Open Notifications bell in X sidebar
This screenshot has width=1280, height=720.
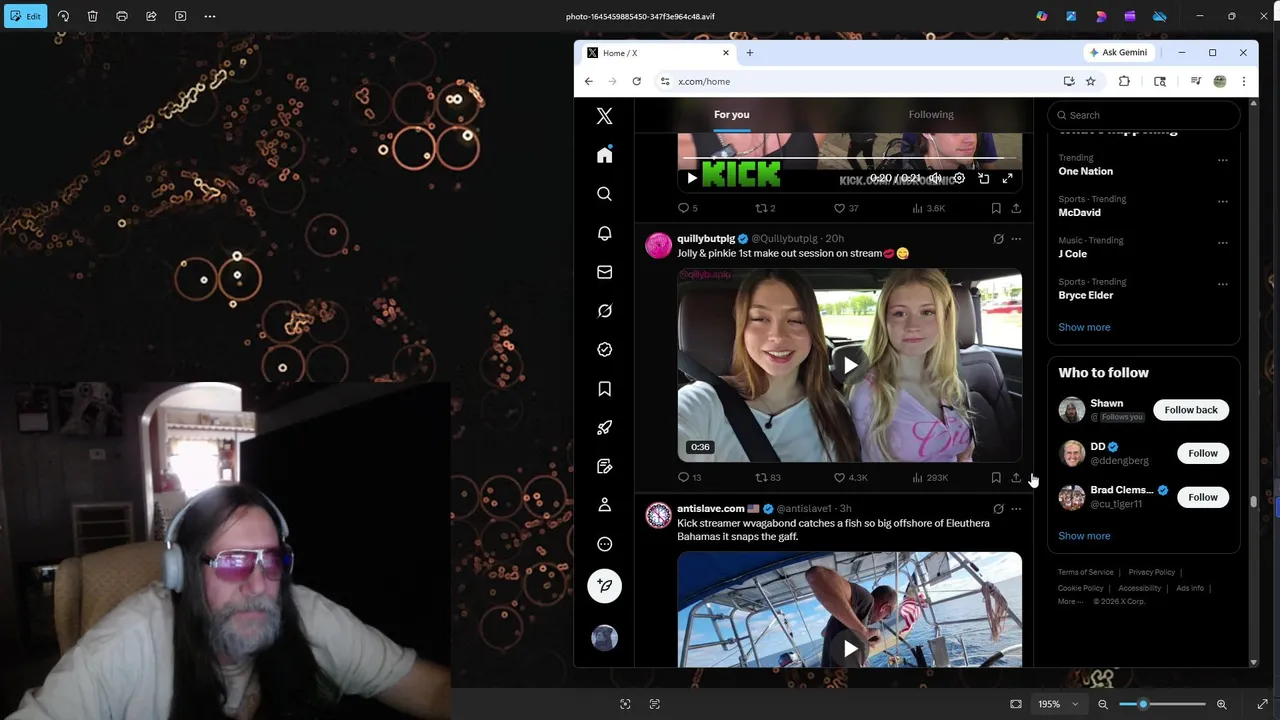click(604, 233)
